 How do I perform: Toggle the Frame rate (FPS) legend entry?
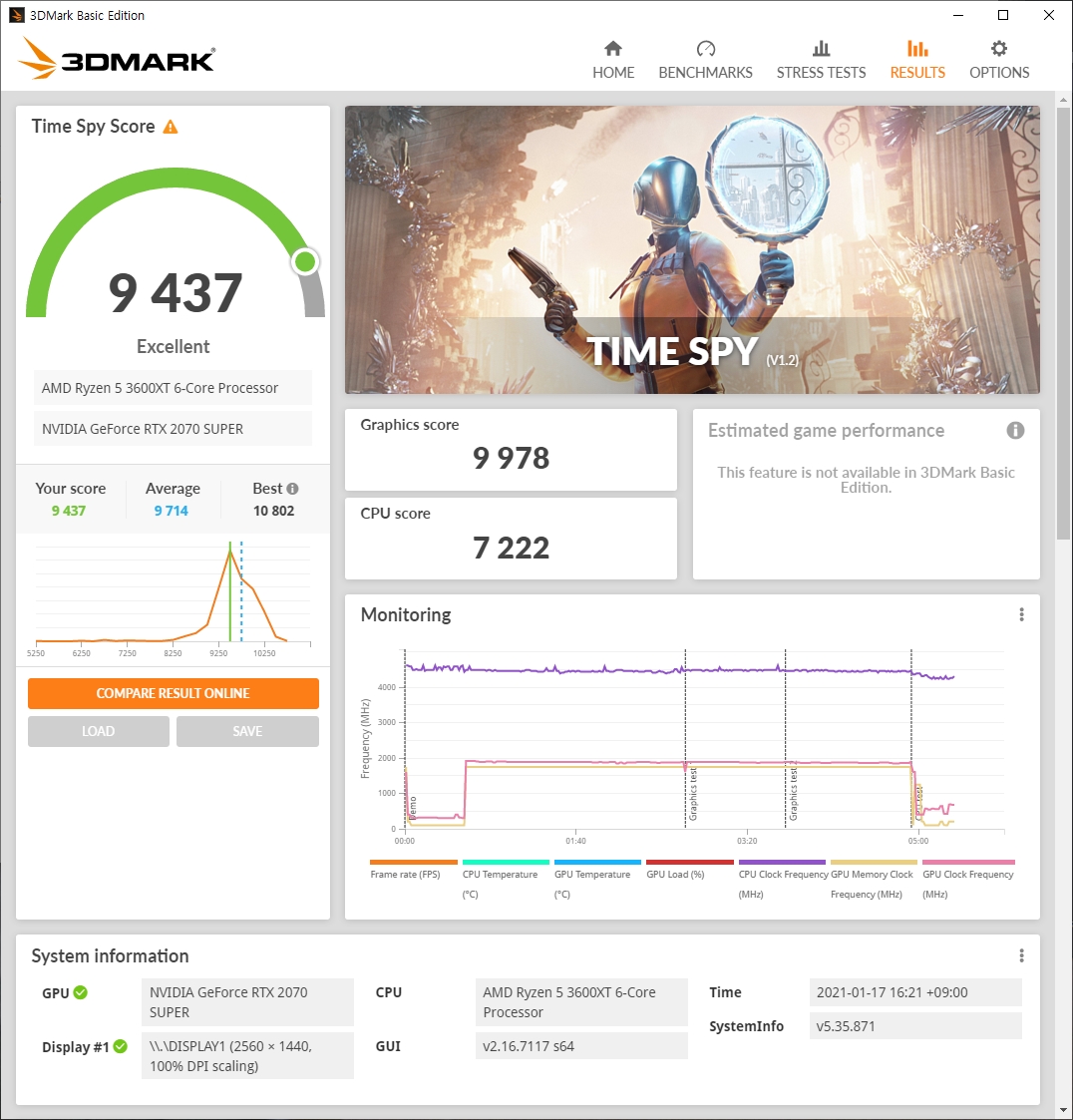[x=413, y=870]
